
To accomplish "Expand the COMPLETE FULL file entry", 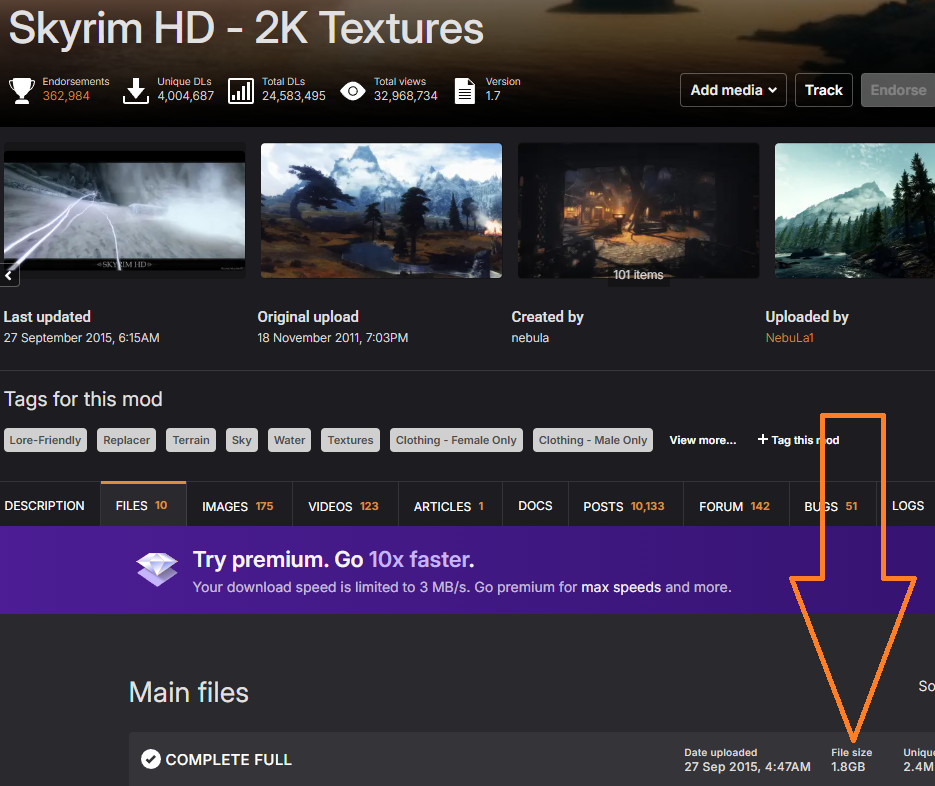I will tap(532, 759).
